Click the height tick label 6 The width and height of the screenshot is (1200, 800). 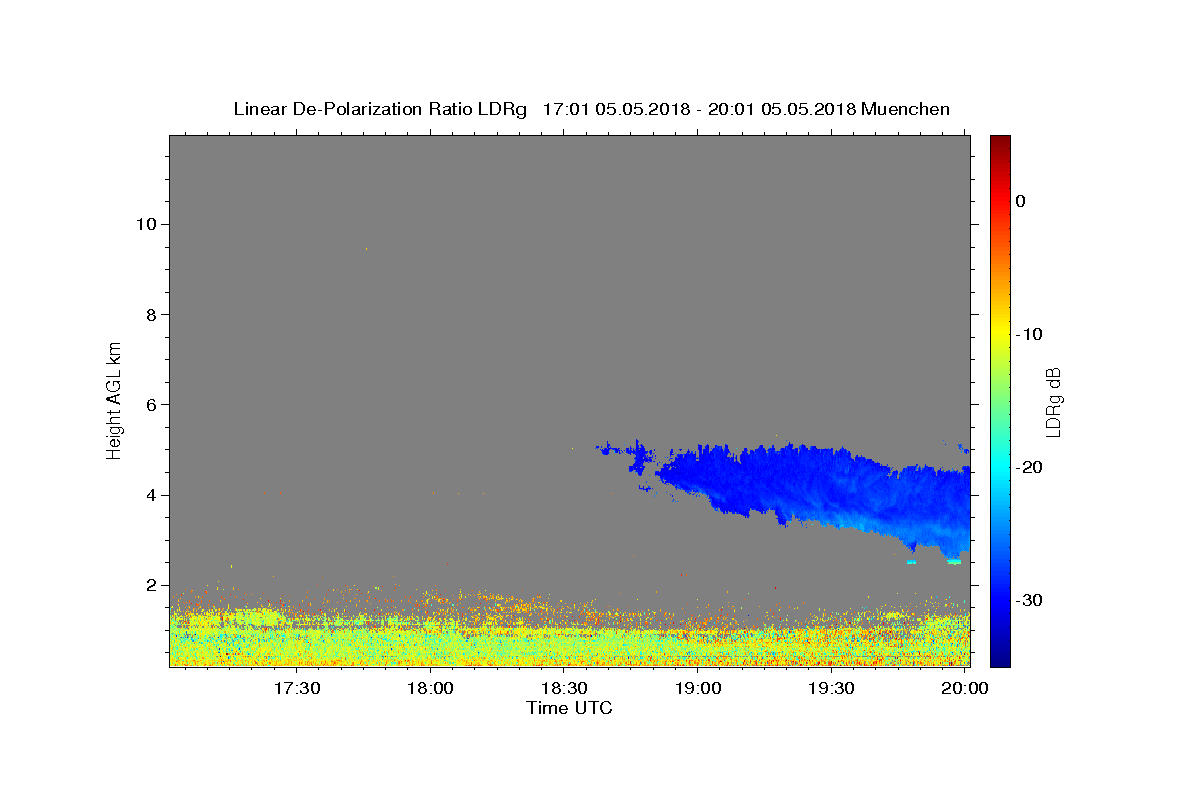(x=150, y=405)
